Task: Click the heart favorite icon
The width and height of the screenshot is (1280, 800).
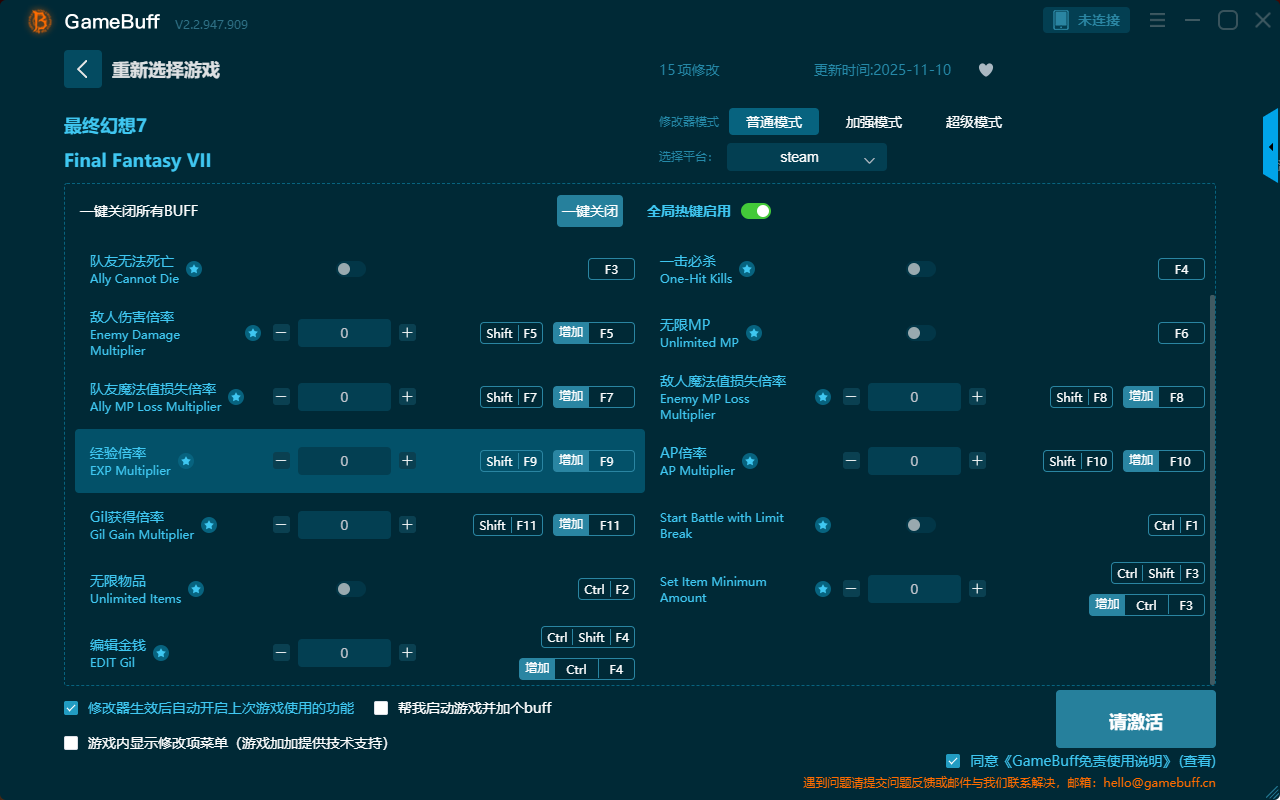Action: (x=985, y=70)
